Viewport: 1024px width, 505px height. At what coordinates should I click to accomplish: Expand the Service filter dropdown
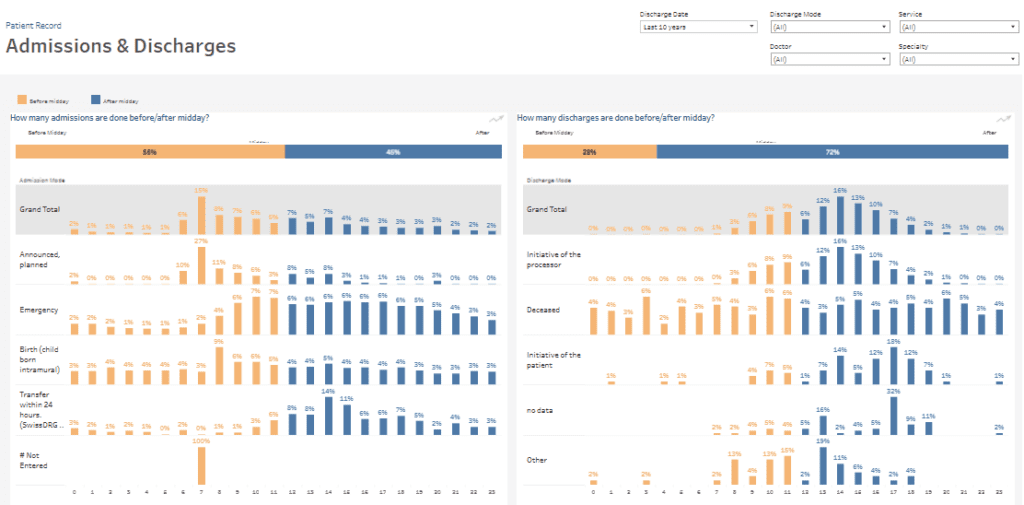coord(959,27)
